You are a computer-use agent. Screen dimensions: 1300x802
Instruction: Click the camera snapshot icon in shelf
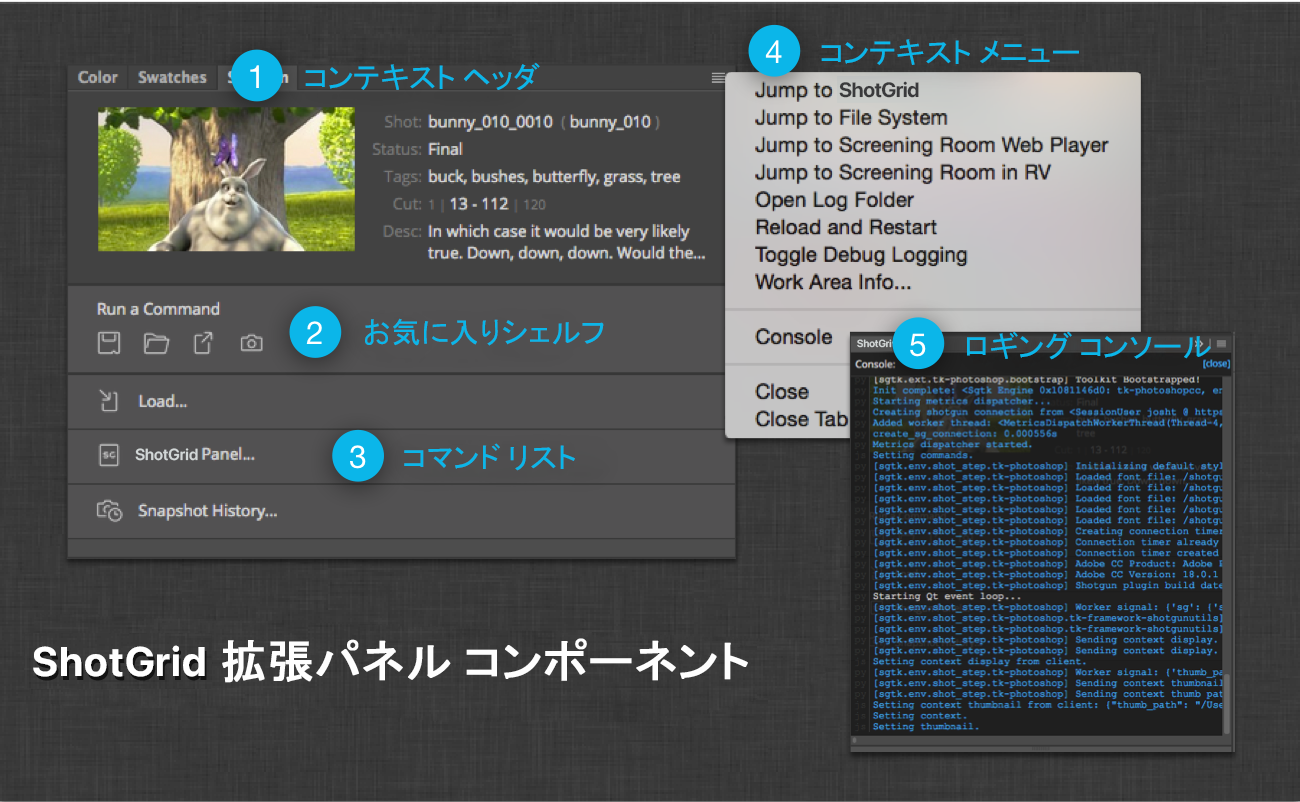click(x=251, y=344)
